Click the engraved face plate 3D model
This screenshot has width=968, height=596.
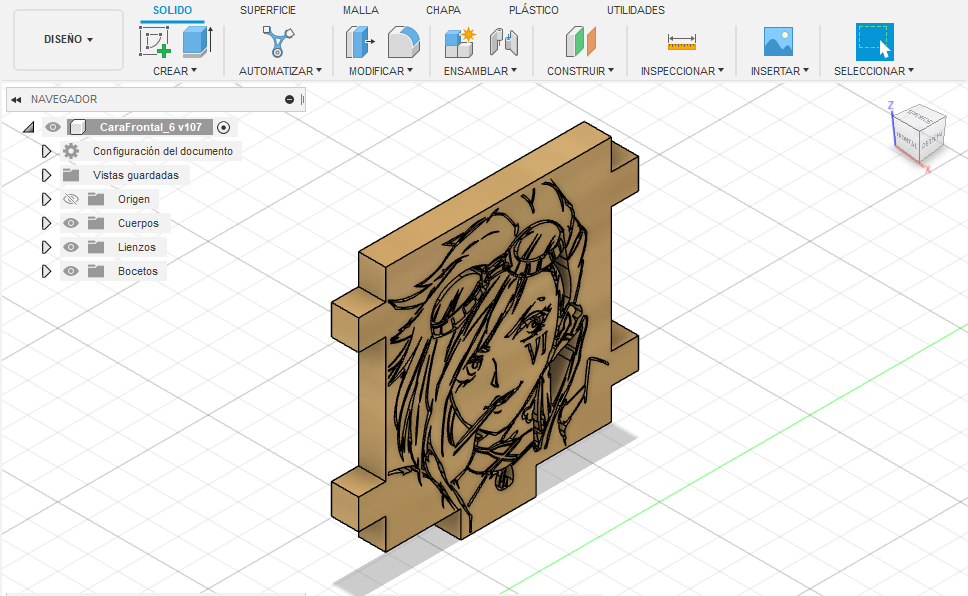(485, 336)
